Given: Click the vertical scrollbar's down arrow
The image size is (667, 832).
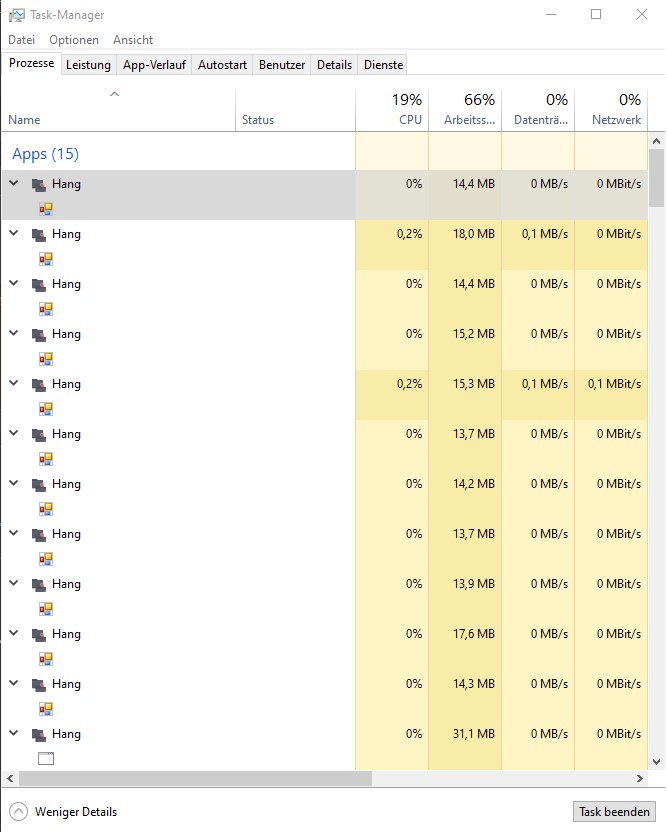Looking at the screenshot, I should pos(657,760).
